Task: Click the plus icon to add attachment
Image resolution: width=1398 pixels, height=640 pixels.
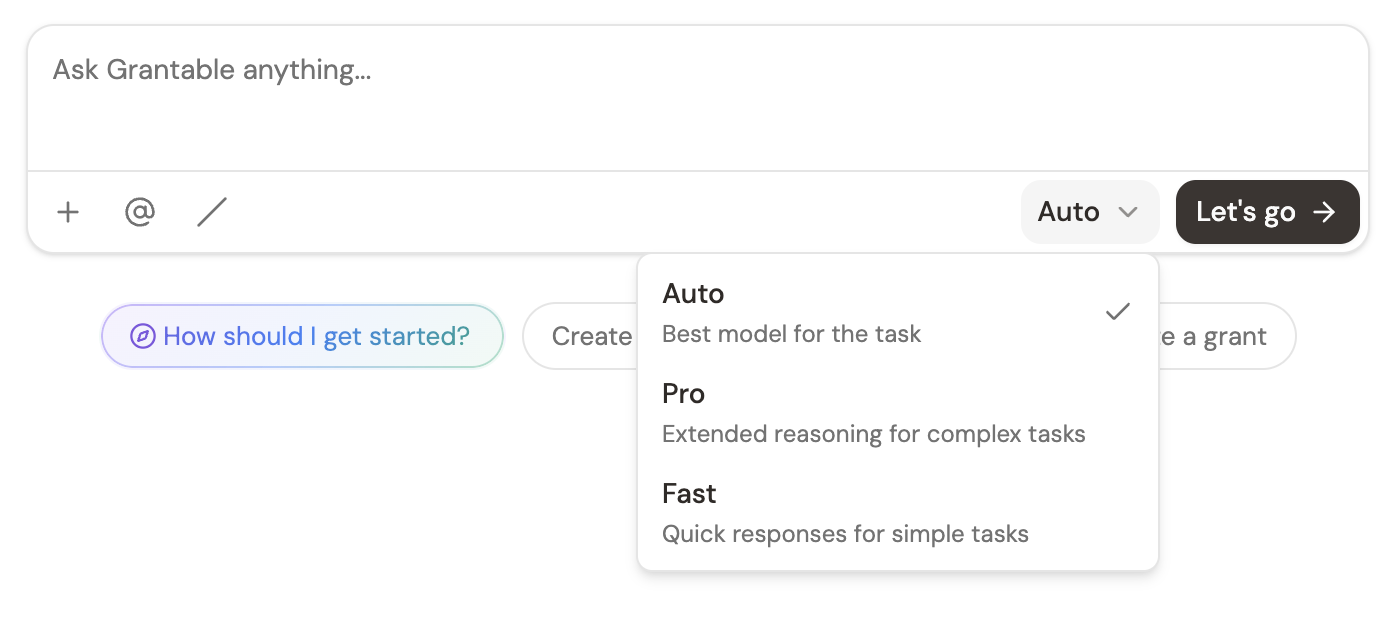Action: tap(68, 212)
